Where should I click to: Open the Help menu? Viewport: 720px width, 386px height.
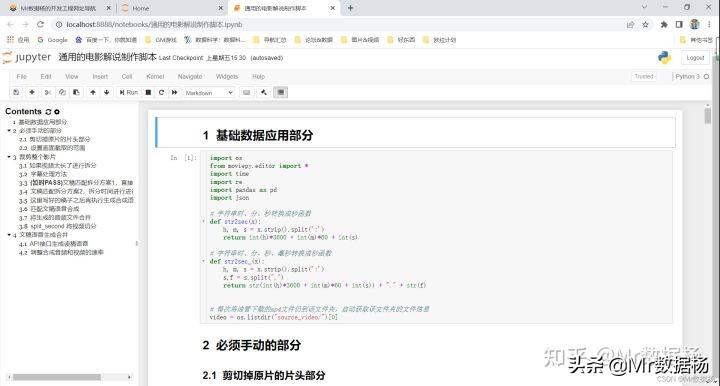coord(259,77)
